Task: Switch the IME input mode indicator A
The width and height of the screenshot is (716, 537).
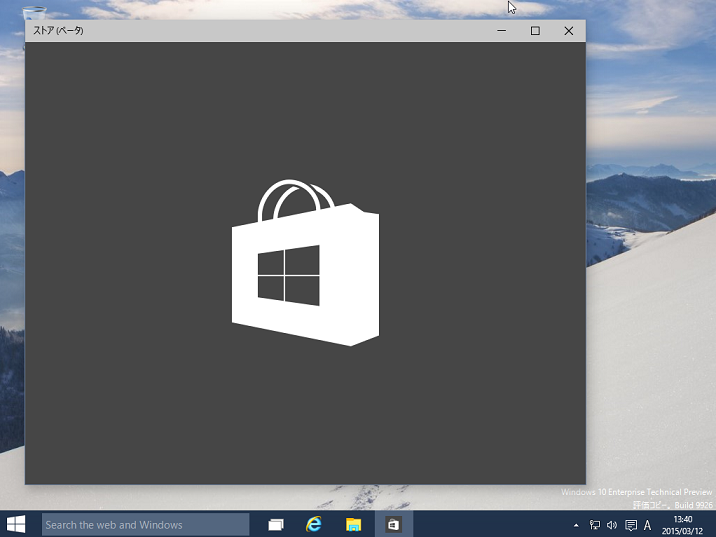Action: click(648, 525)
